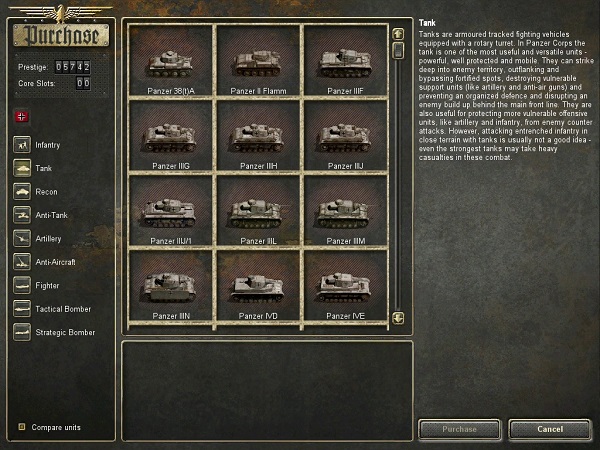
Task: Click the scroll up arrow of unit list
Action: click(x=398, y=34)
